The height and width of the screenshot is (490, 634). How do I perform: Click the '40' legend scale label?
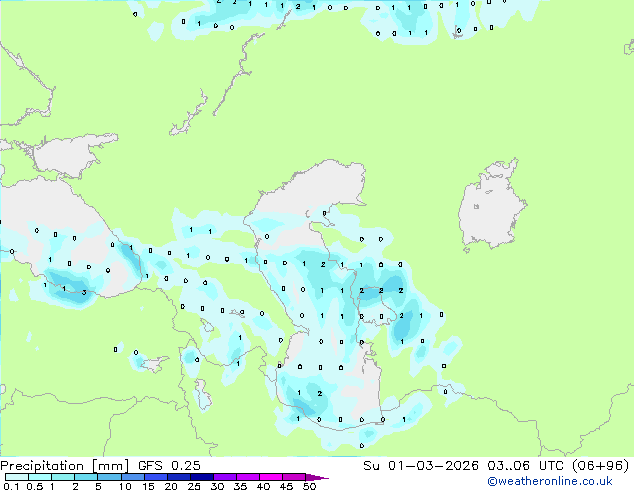(263, 486)
